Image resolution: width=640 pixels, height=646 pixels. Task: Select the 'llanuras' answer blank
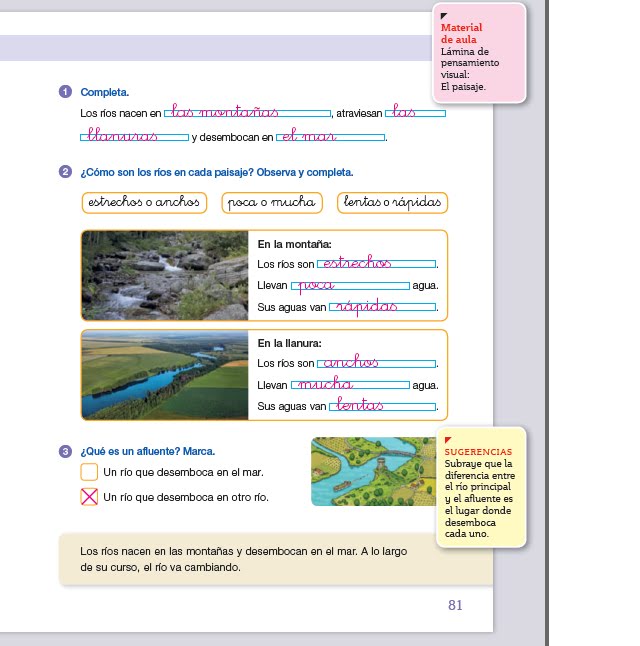pos(134,137)
